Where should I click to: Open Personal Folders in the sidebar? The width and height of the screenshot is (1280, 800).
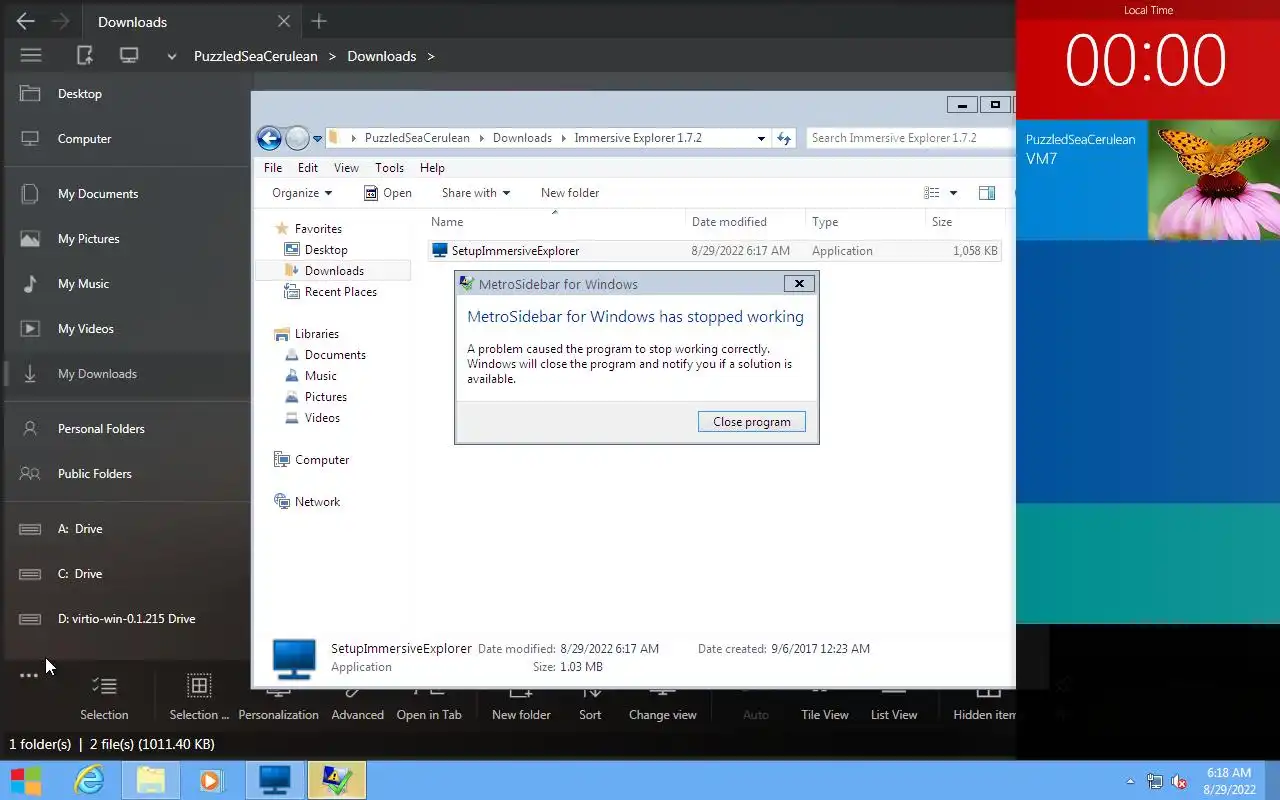127,429
